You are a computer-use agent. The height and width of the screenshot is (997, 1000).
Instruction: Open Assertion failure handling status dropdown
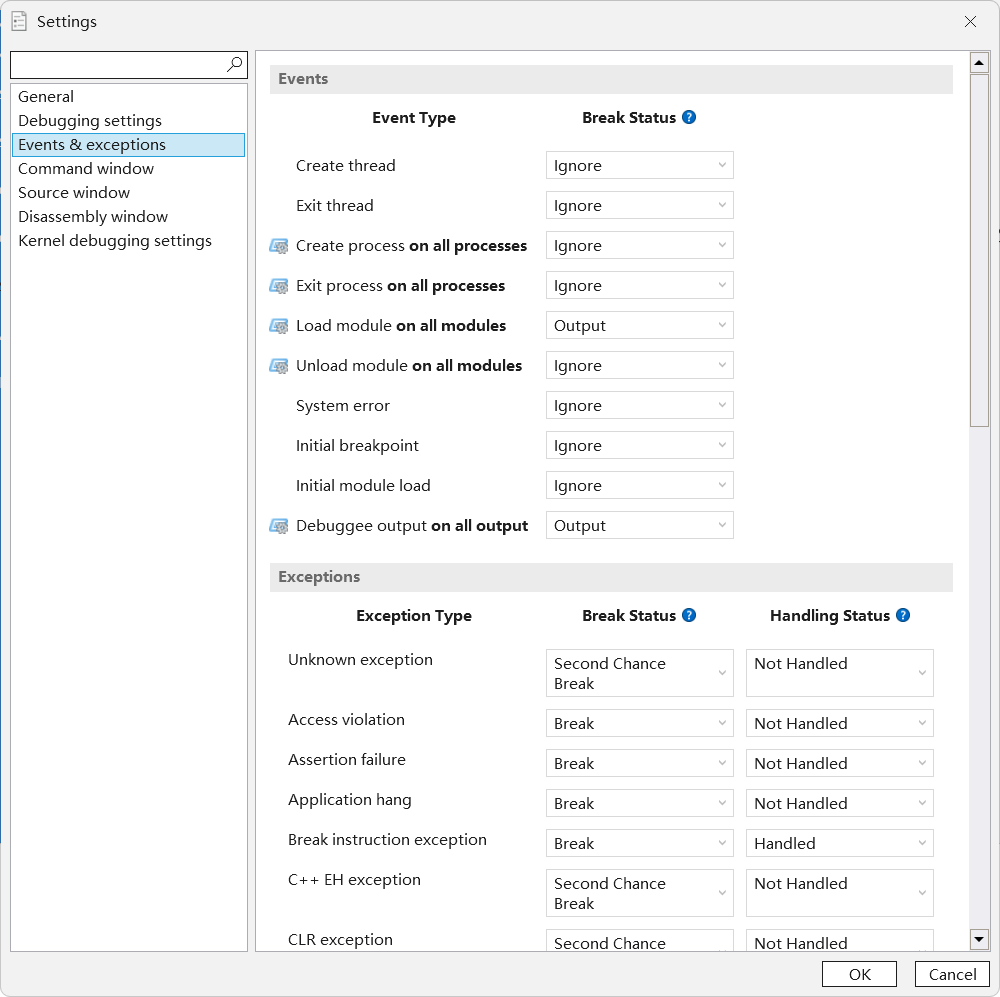coord(840,764)
